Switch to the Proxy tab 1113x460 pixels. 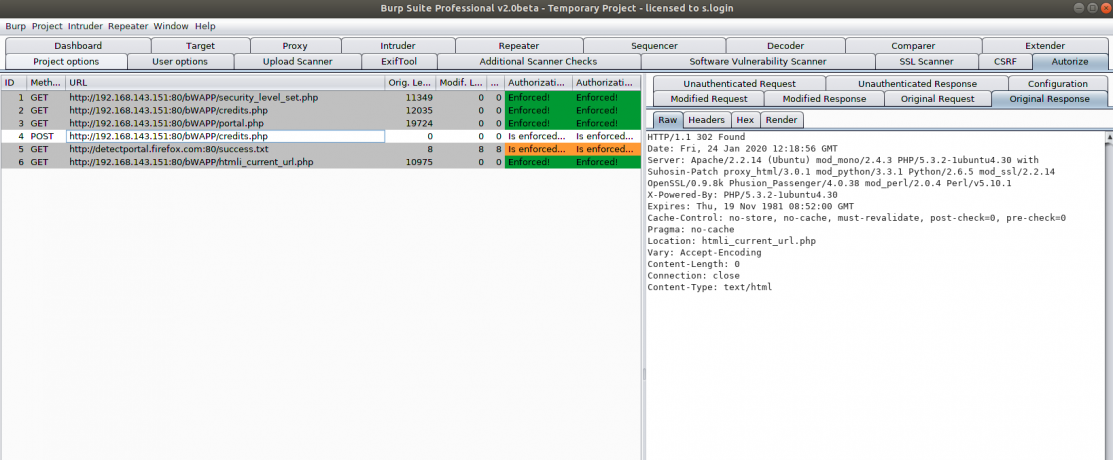click(295, 45)
